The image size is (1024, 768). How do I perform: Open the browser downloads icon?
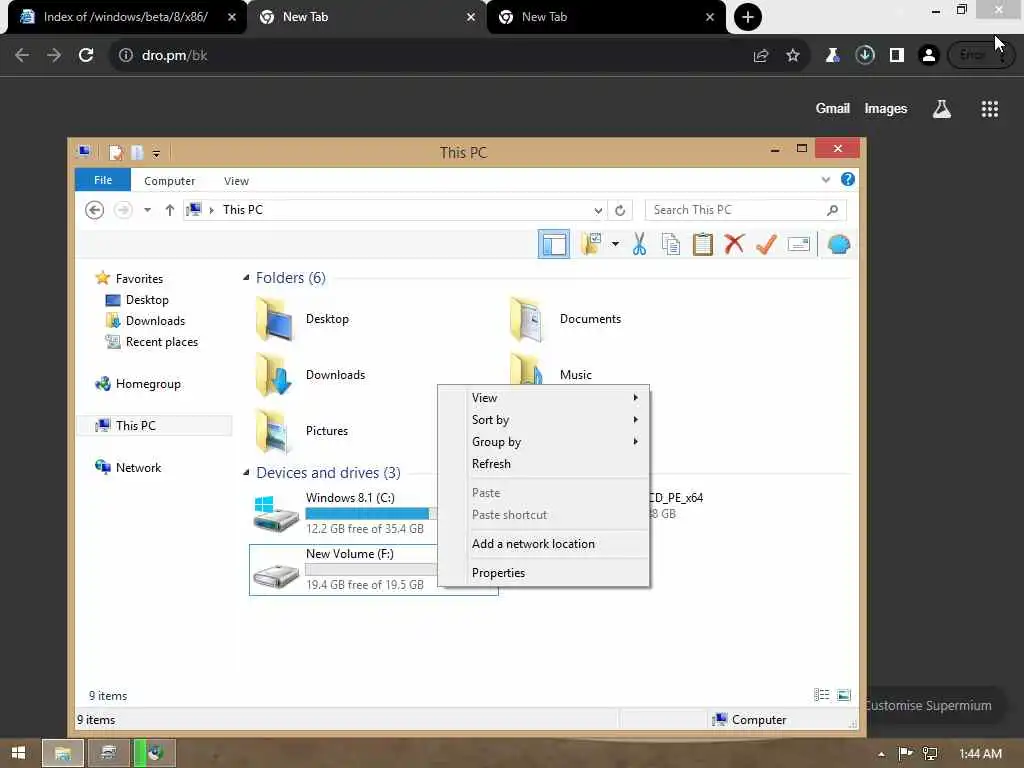coord(865,55)
